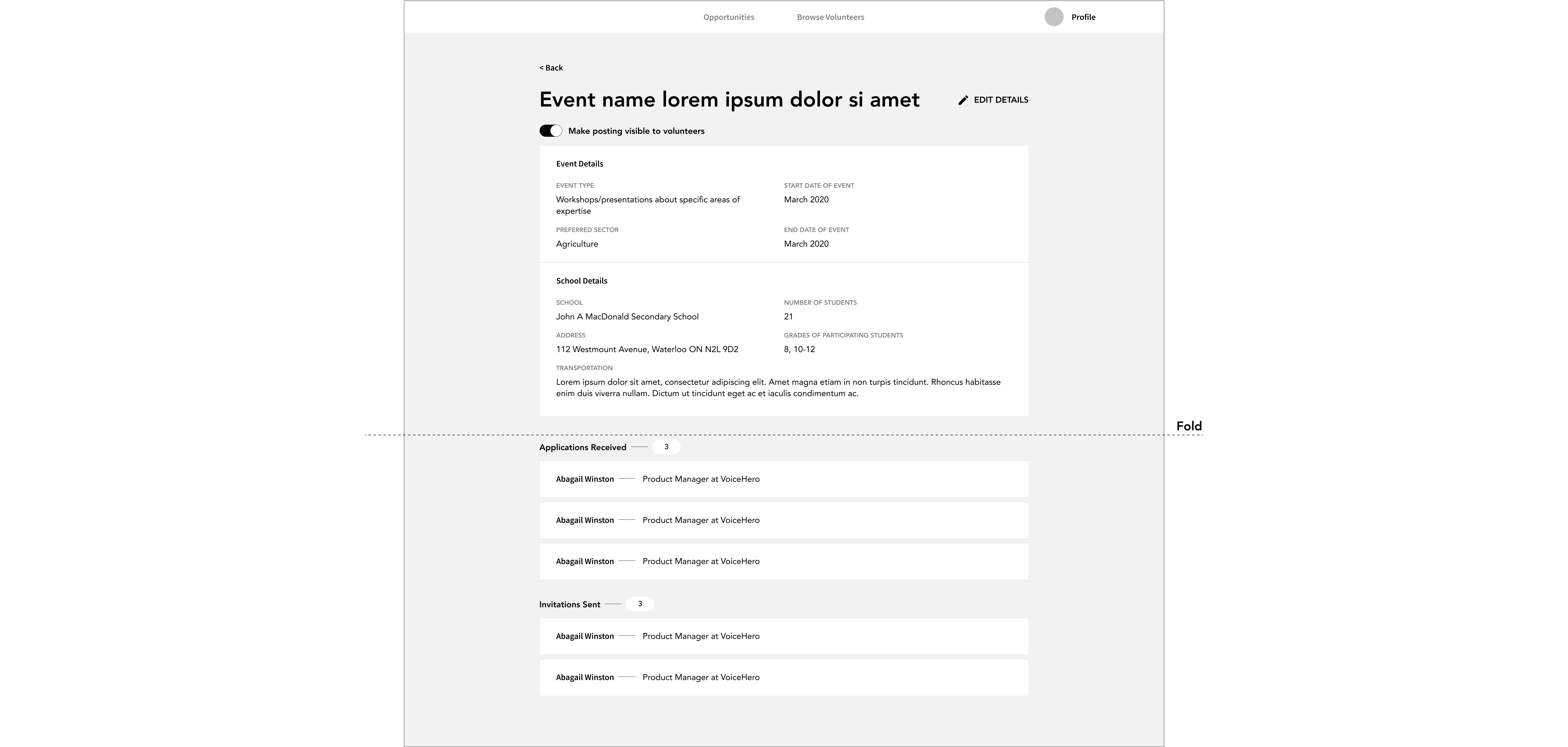Click the Invitations Sent count badge

tap(640, 604)
